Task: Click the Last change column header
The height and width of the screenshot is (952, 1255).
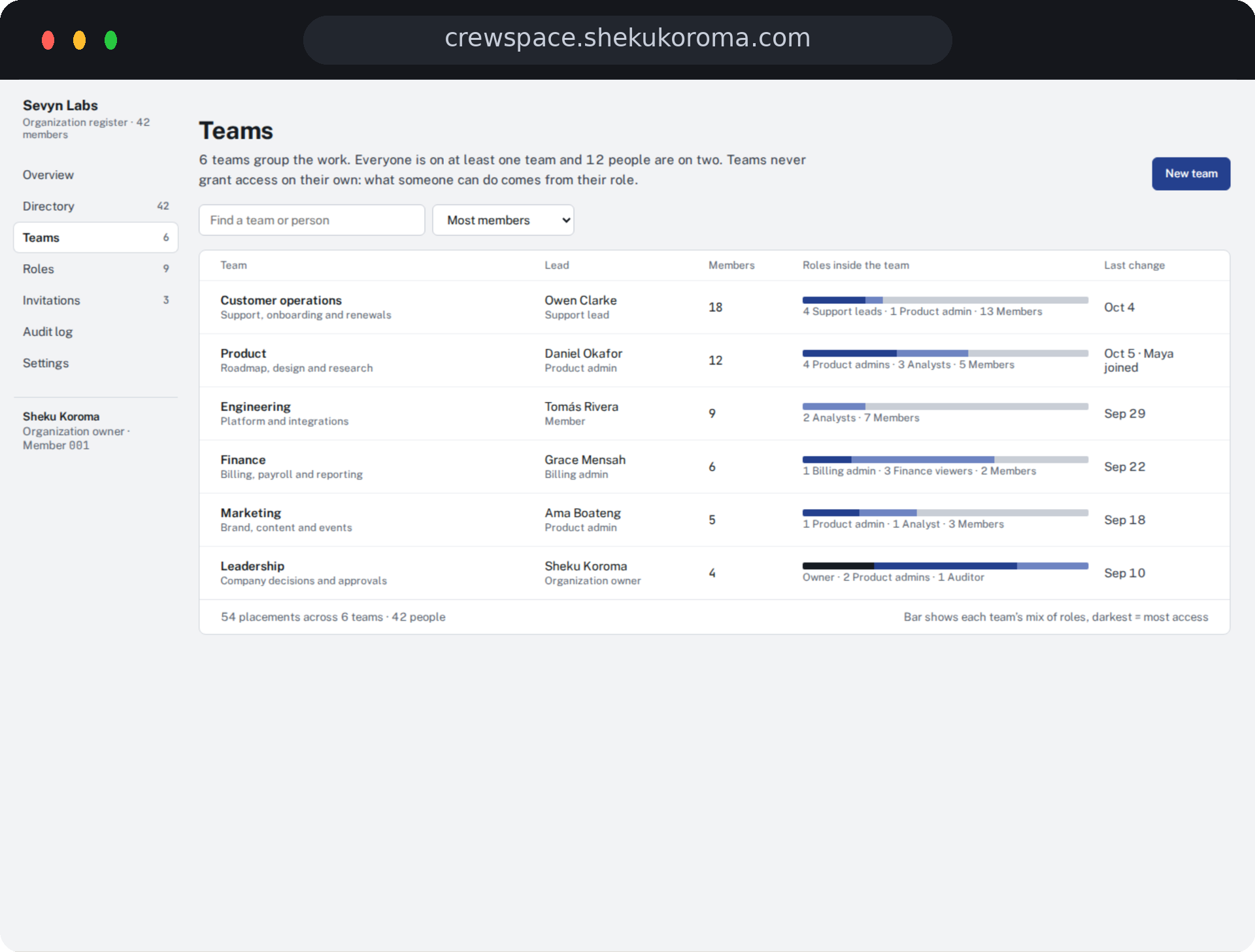Action: (1134, 265)
